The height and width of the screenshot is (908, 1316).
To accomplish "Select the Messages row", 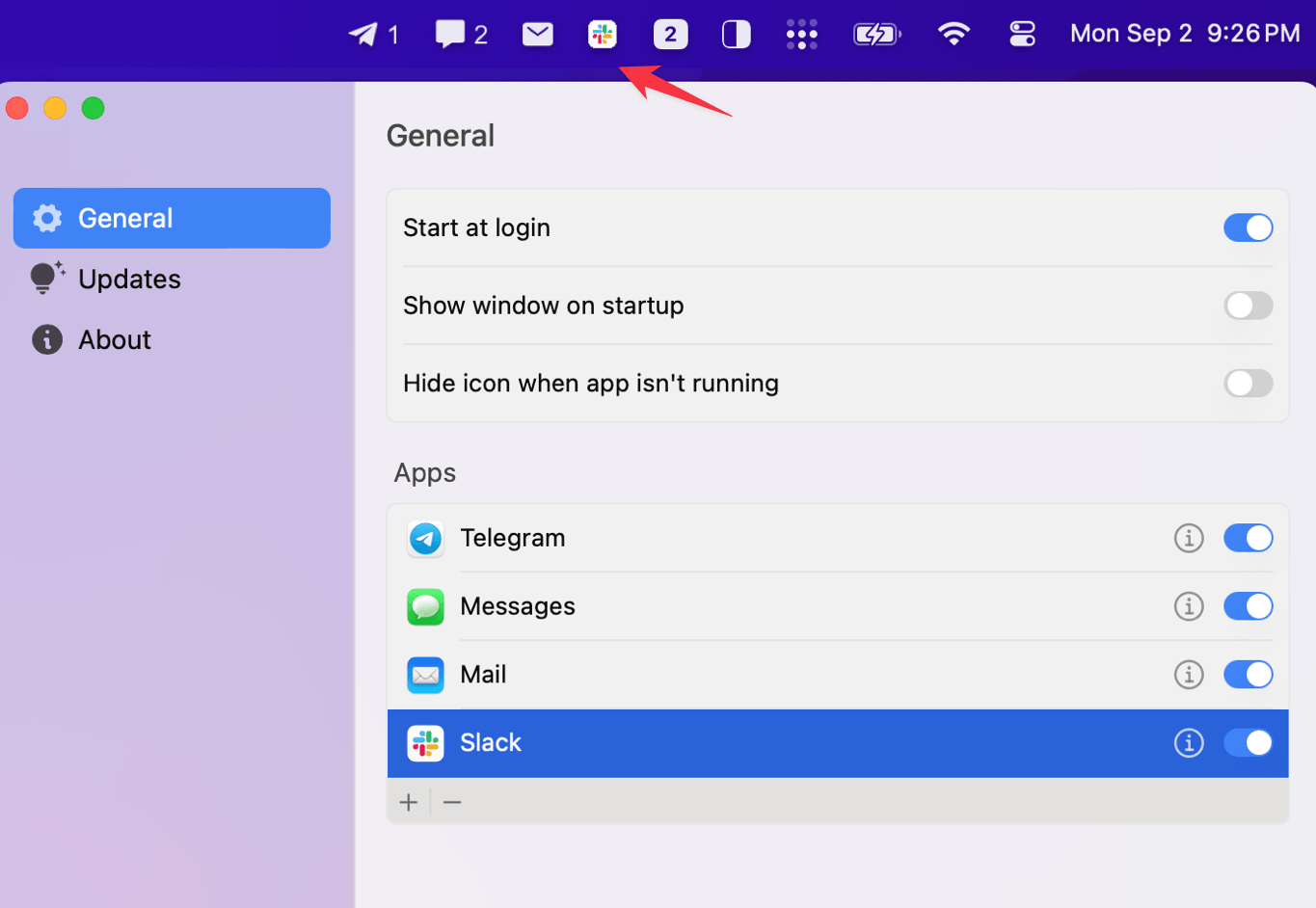I will click(838, 606).
